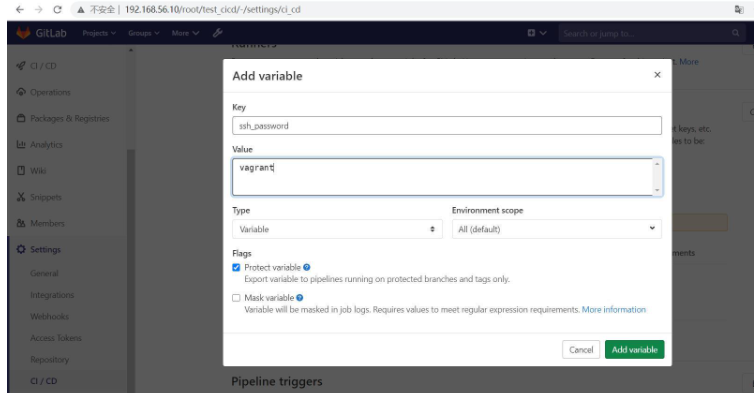Enable the Mask variable checkbox
The image size is (756, 393).
[x=236, y=298]
